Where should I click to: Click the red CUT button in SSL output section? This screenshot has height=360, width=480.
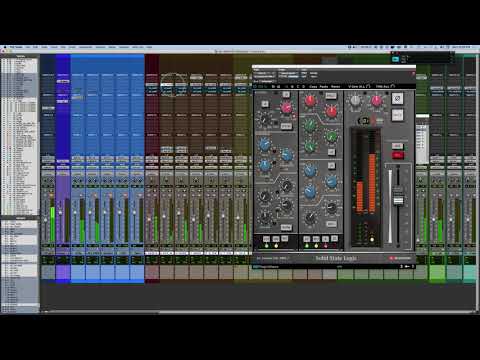click(397, 155)
